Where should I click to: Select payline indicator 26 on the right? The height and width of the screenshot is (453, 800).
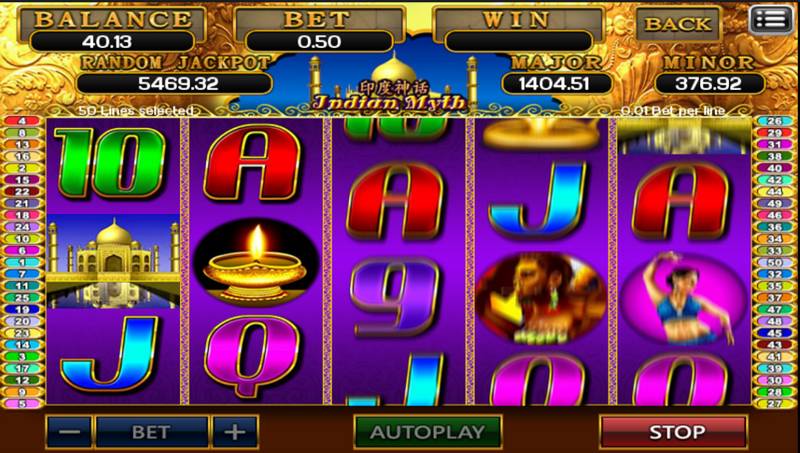774,121
